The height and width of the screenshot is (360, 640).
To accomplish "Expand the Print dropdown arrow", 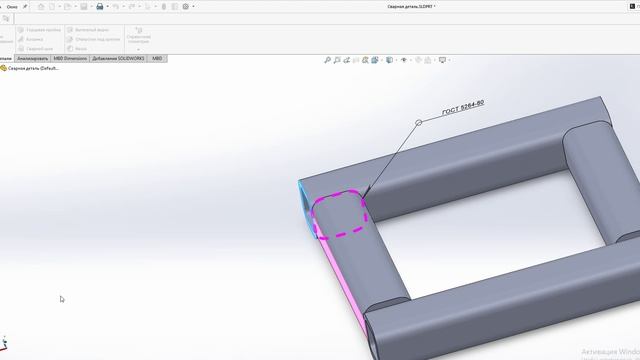I will [x=107, y=7].
